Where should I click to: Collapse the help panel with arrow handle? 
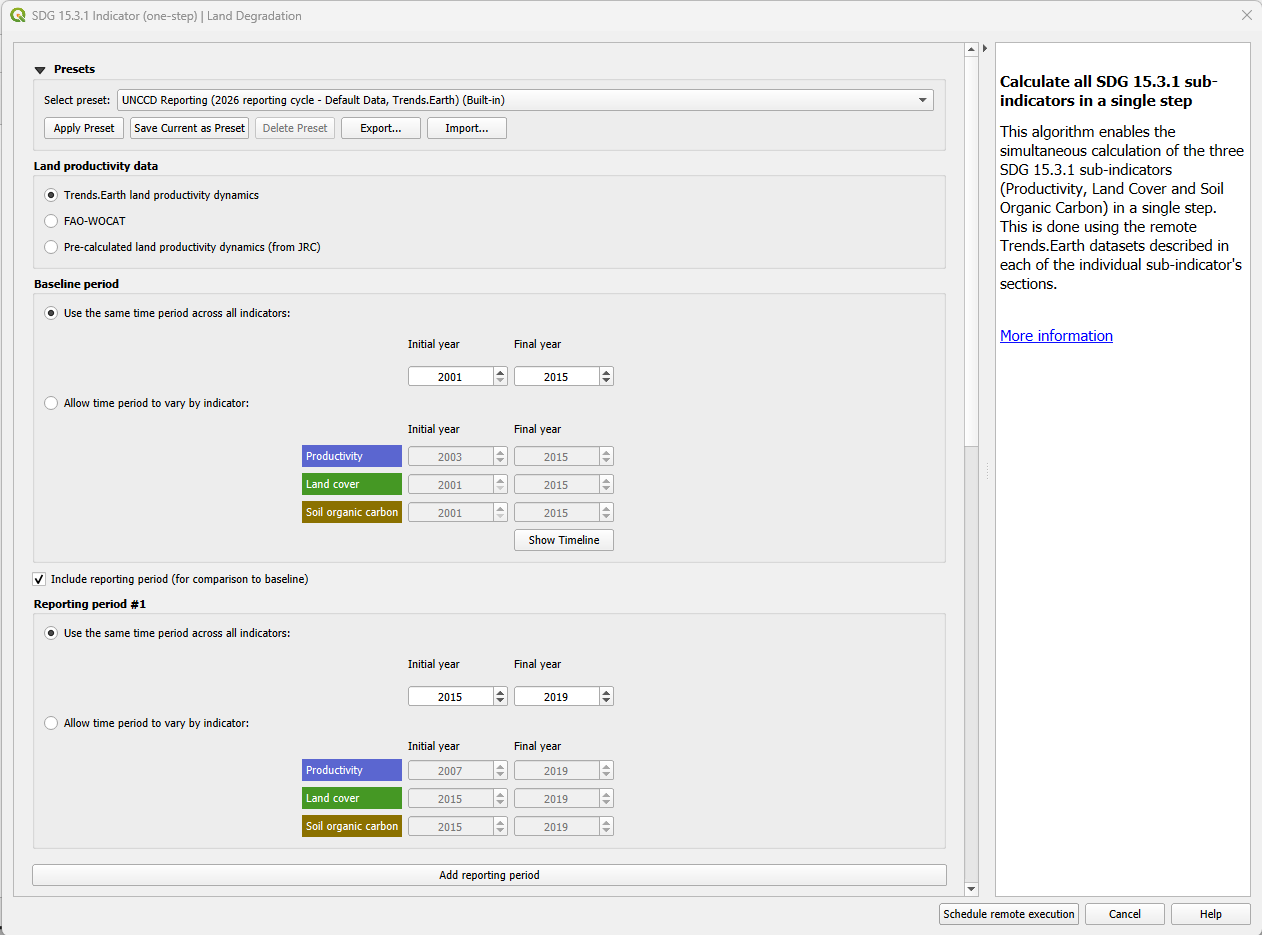coord(985,48)
